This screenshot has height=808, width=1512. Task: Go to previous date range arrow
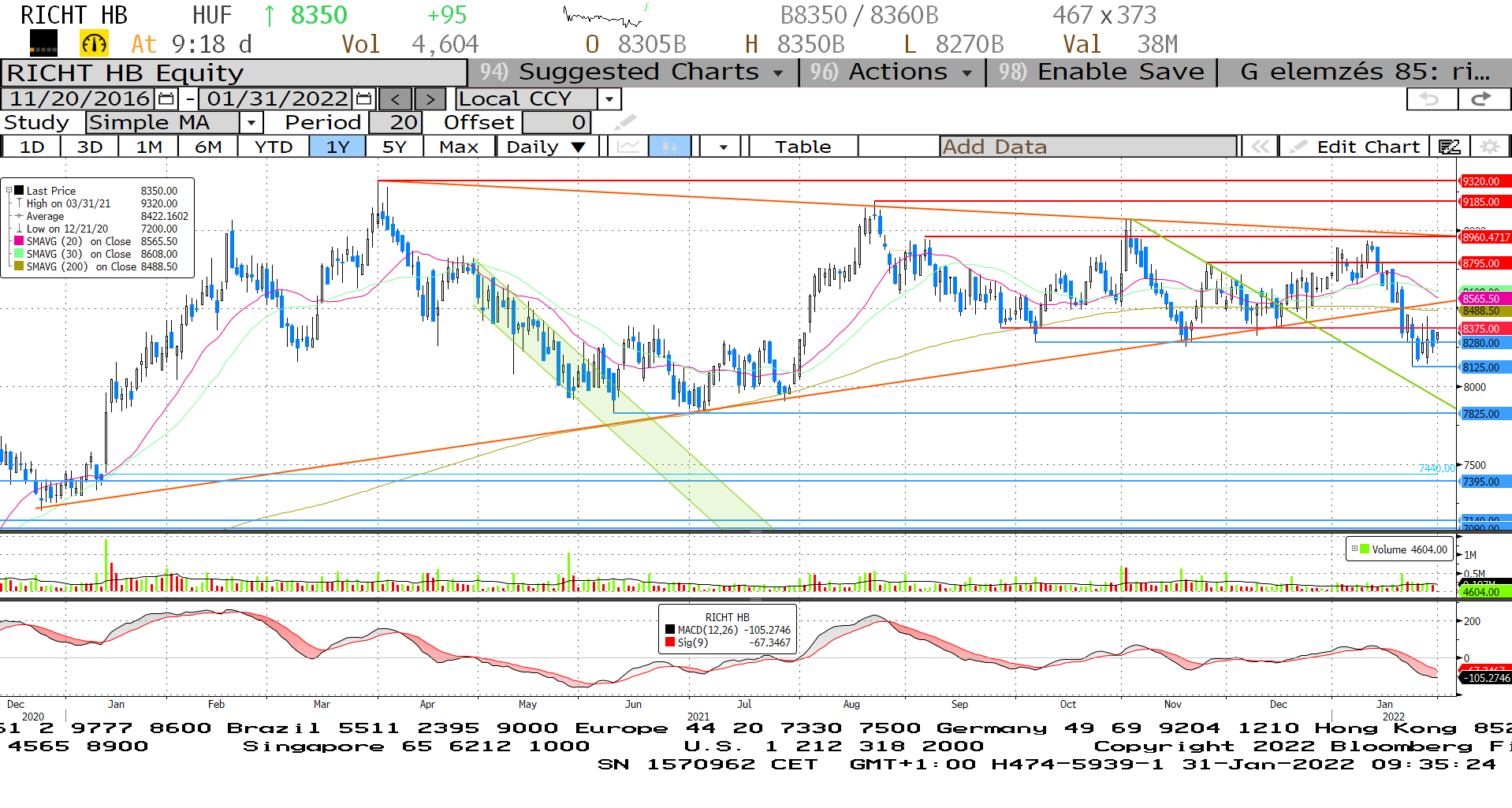coord(396,99)
